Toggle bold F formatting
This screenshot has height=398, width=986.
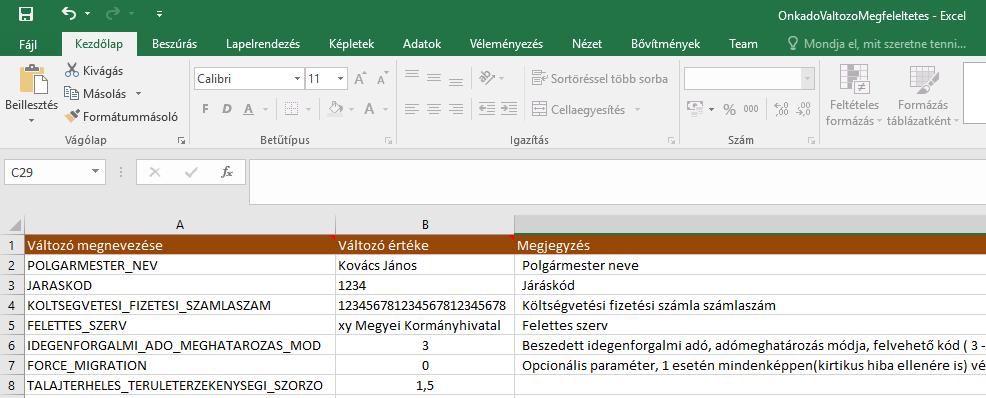pyautogui.click(x=205, y=109)
